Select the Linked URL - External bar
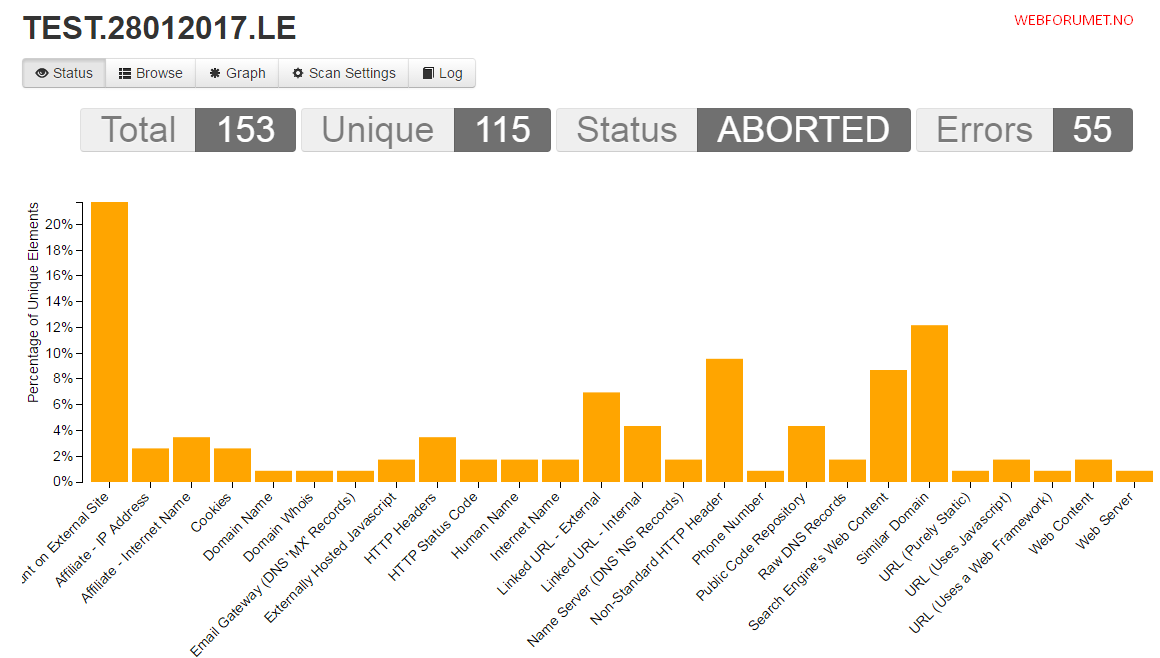 (601, 437)
